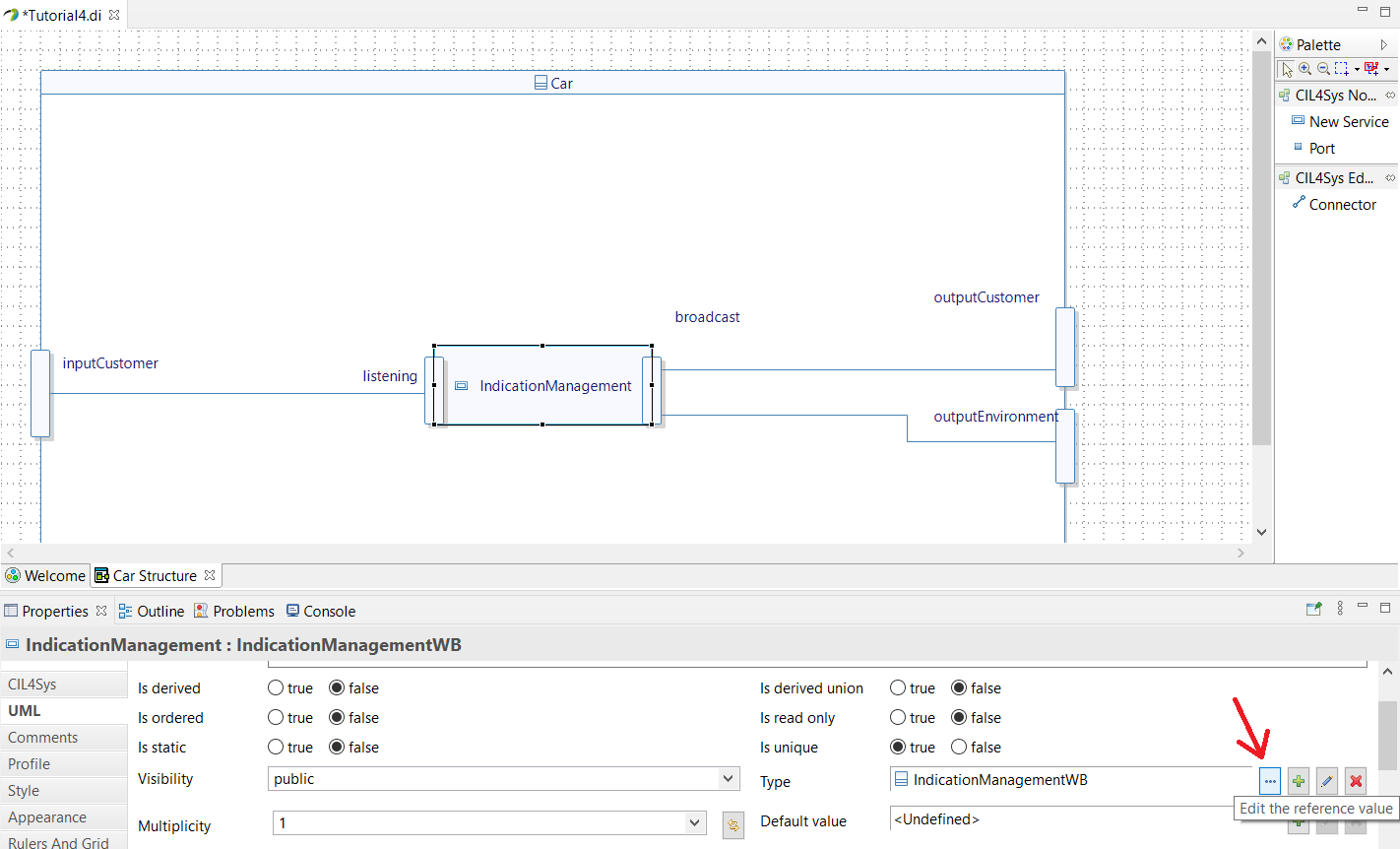Close the Car Structure diagram tab
Image resolution: width=1400 pixels, height=849 pixels.
pos(210,575)
